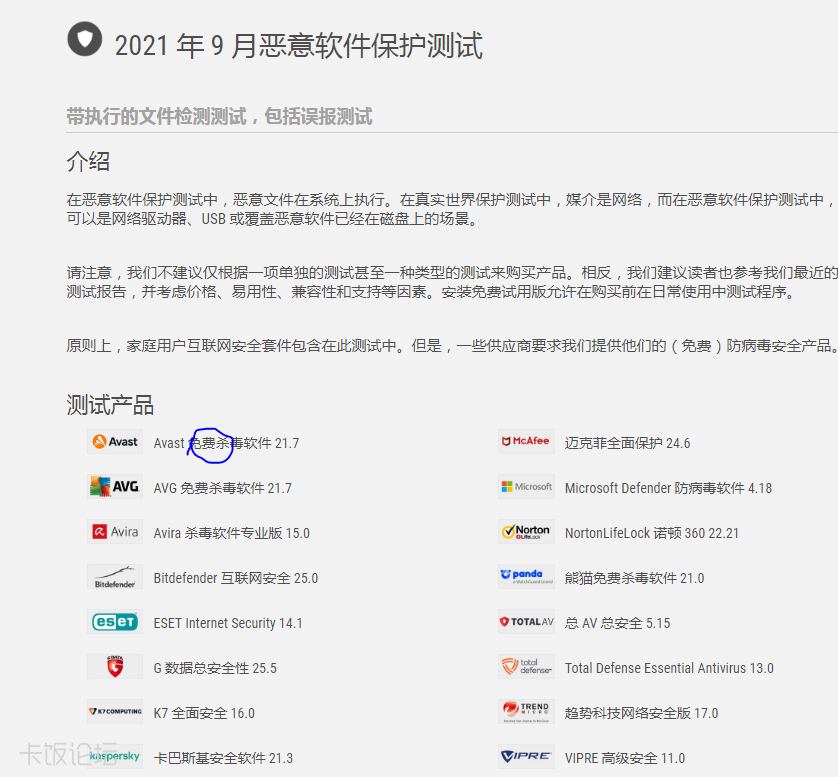
Task: Open the Microsoft Defender 防病毒软件 4.18 link
Action: coord(668,488)
